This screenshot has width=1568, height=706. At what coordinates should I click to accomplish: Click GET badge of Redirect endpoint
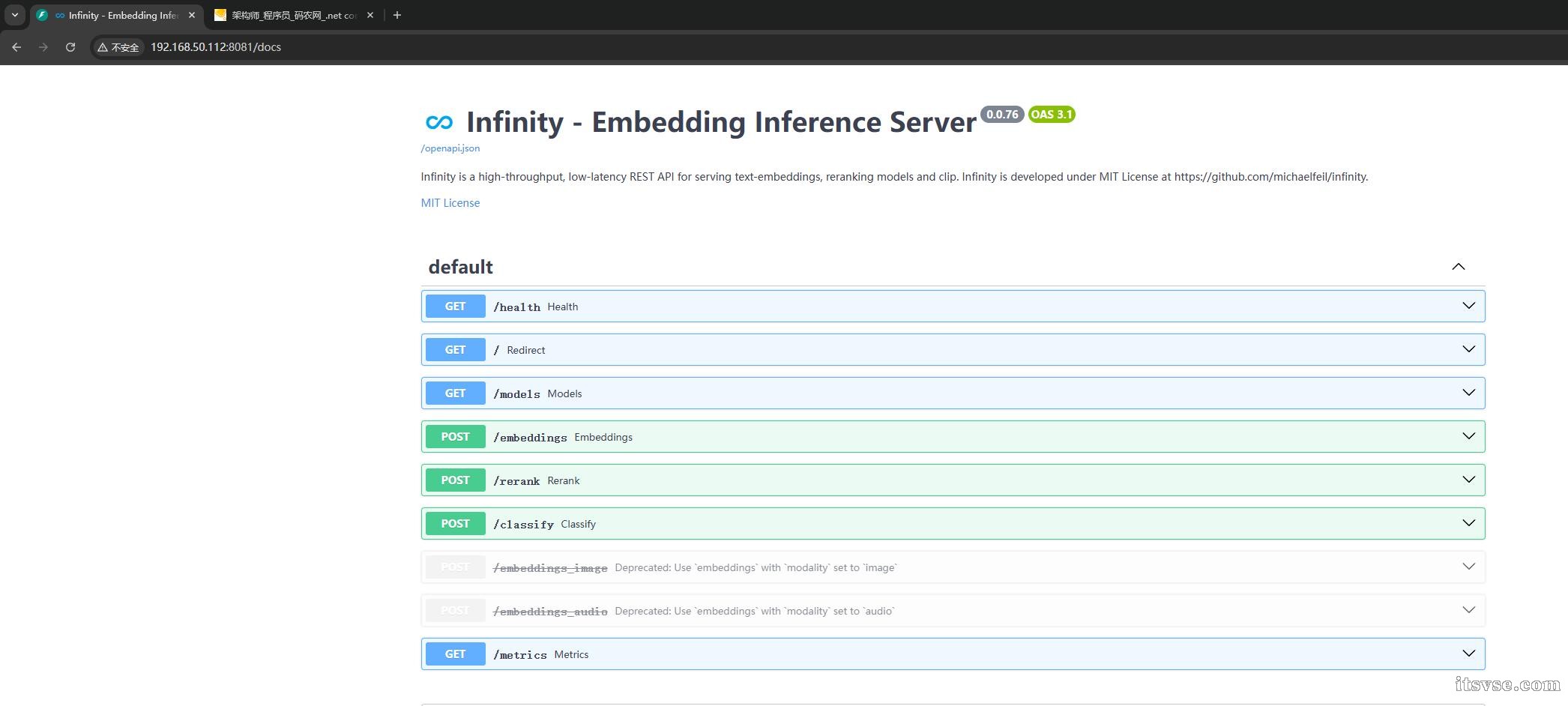(456, 349)
